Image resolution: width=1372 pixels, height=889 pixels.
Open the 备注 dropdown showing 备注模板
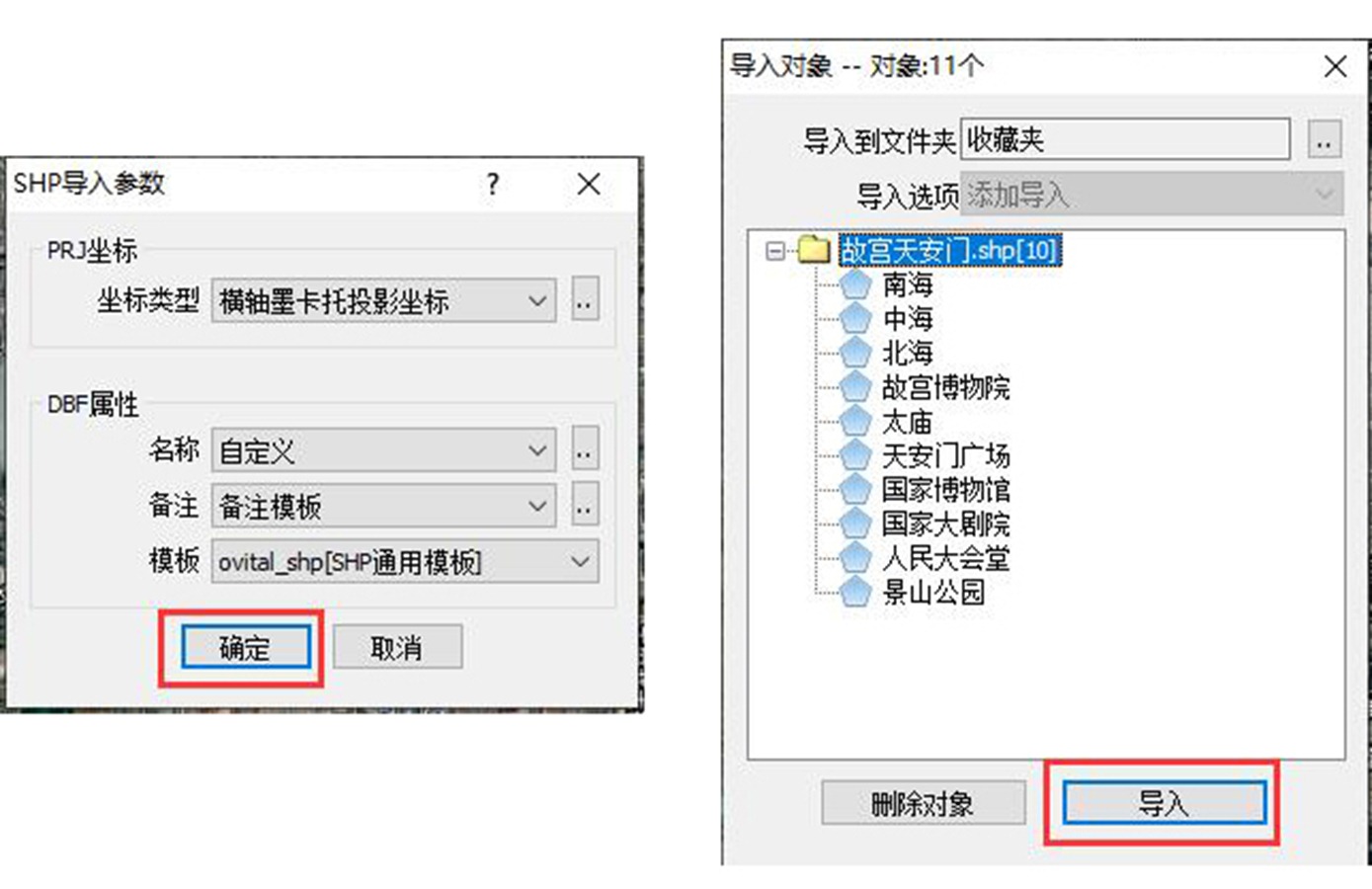pos(383,507)
